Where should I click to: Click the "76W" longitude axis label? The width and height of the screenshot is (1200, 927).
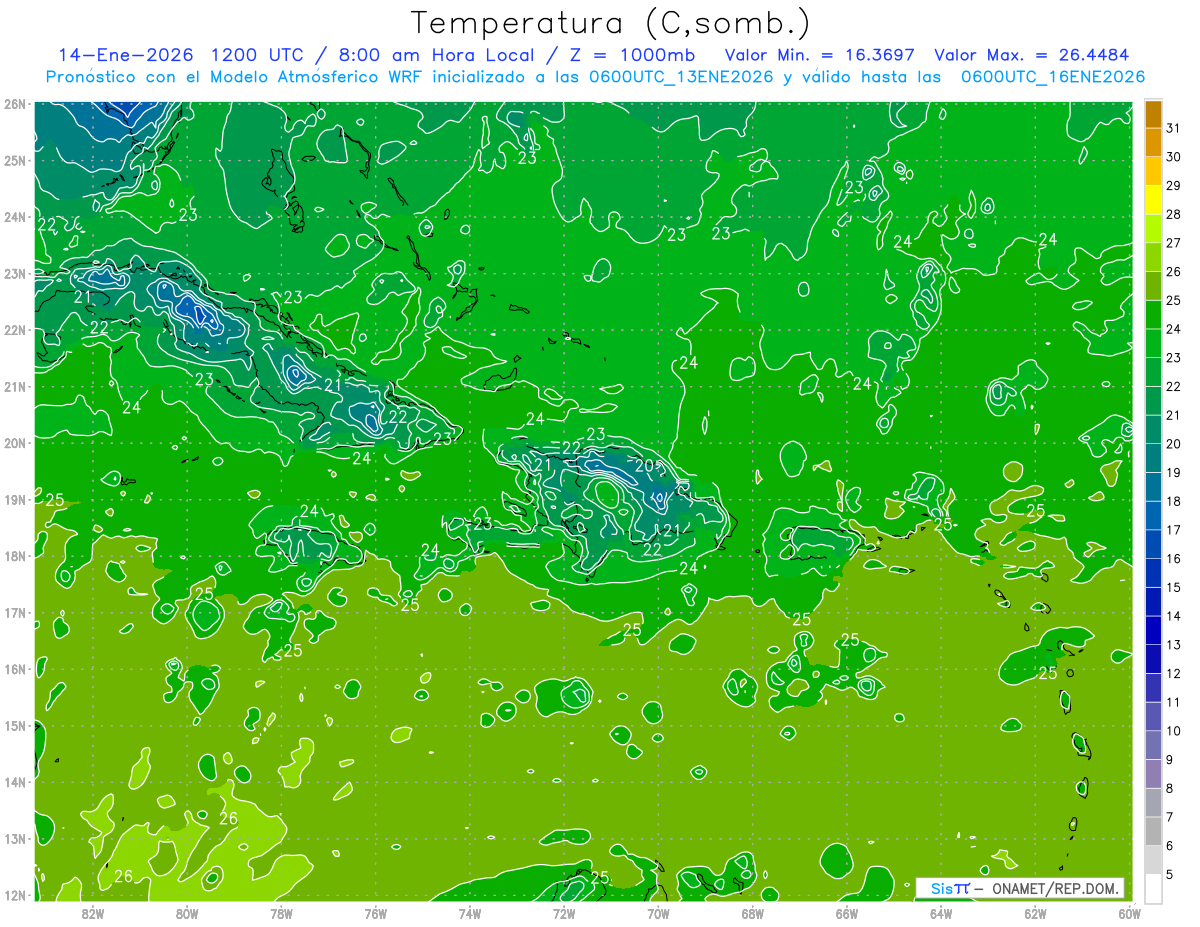[376, 912]
